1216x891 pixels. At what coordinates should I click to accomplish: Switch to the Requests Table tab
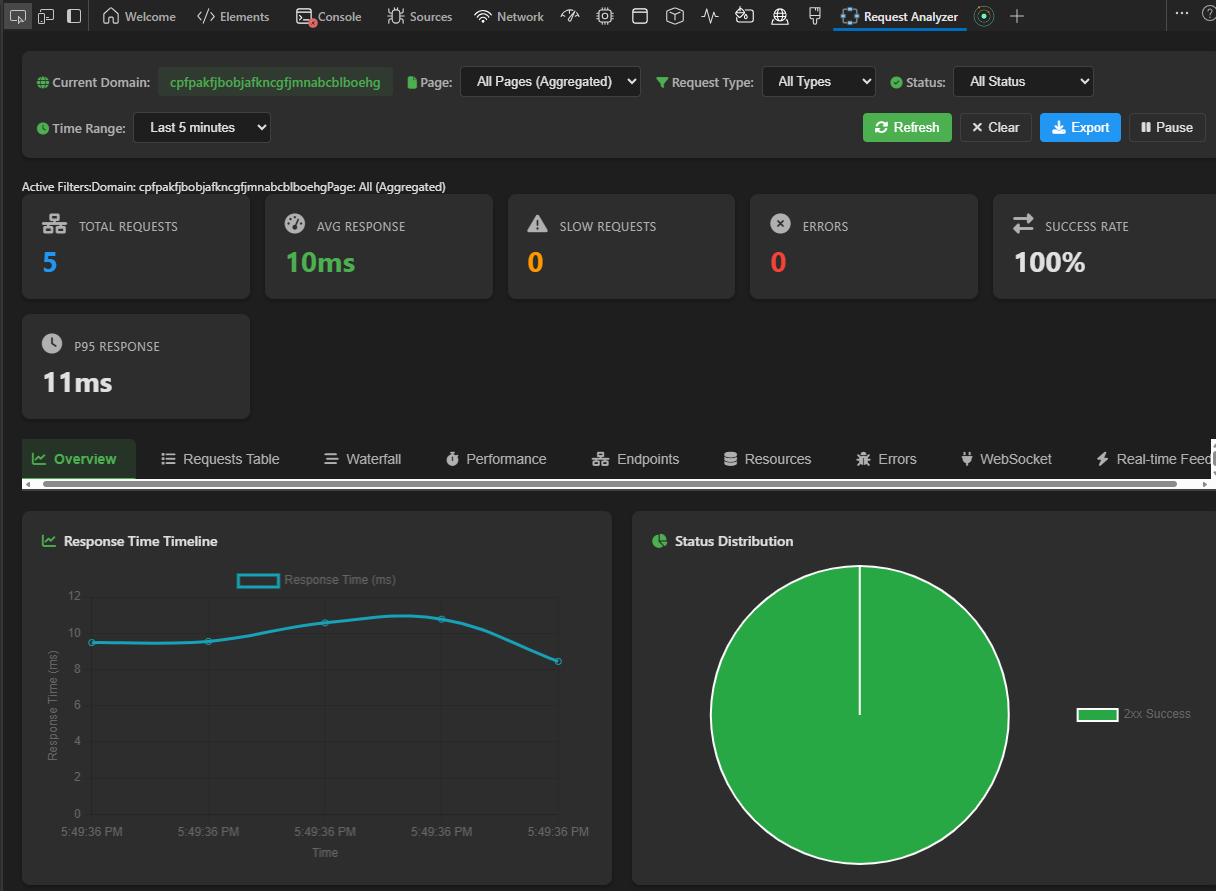click(x=220, y=459)
